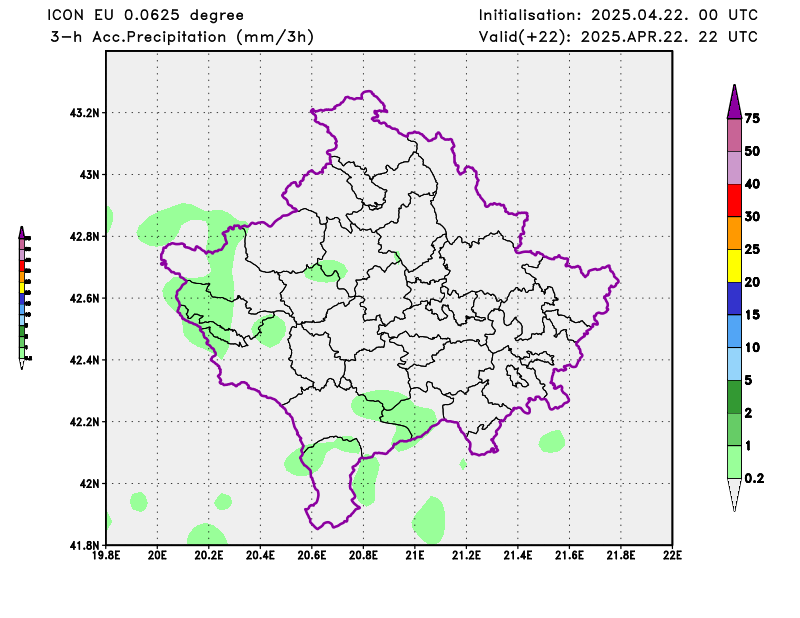Click the blue 10–15 mm legend swatch
Image resolution: width=800 pixels, height=618 pixels.
coord(734,332)
